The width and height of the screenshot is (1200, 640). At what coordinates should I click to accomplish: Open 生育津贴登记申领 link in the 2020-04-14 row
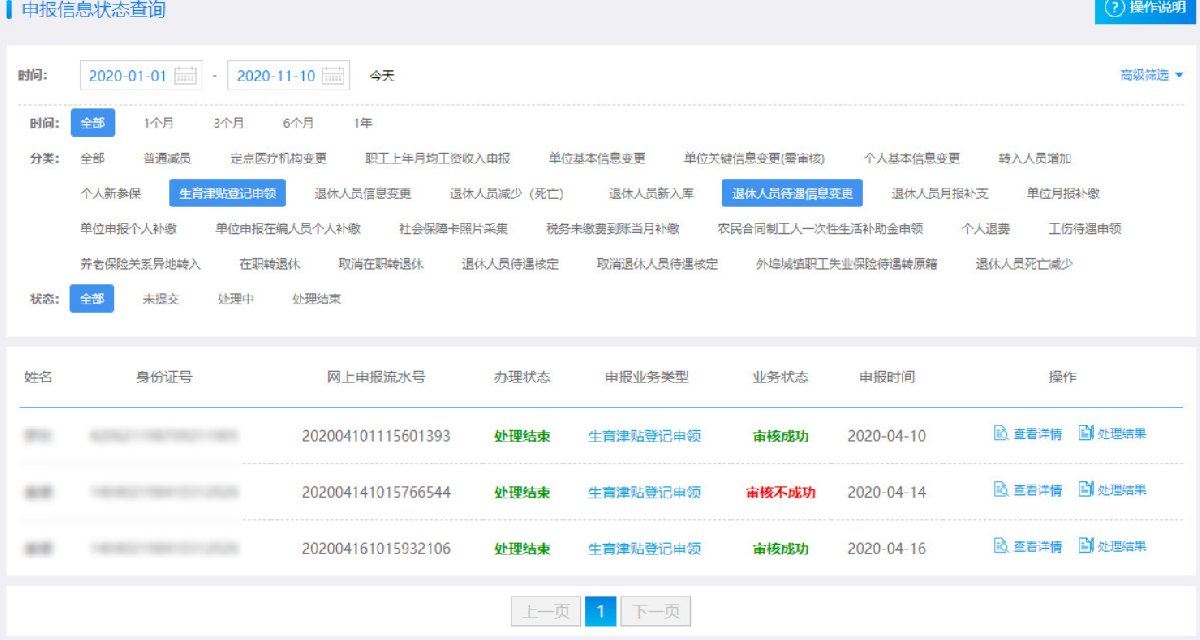coord(644,492)
